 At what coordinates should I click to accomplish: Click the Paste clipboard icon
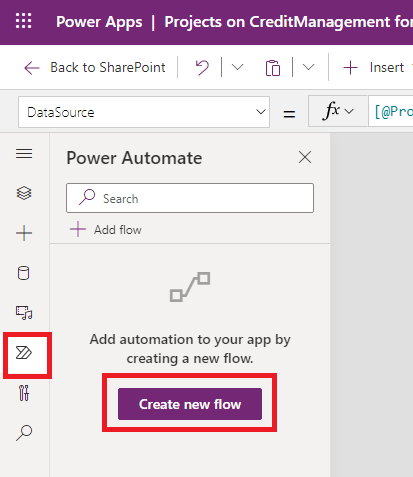(273, 68)
